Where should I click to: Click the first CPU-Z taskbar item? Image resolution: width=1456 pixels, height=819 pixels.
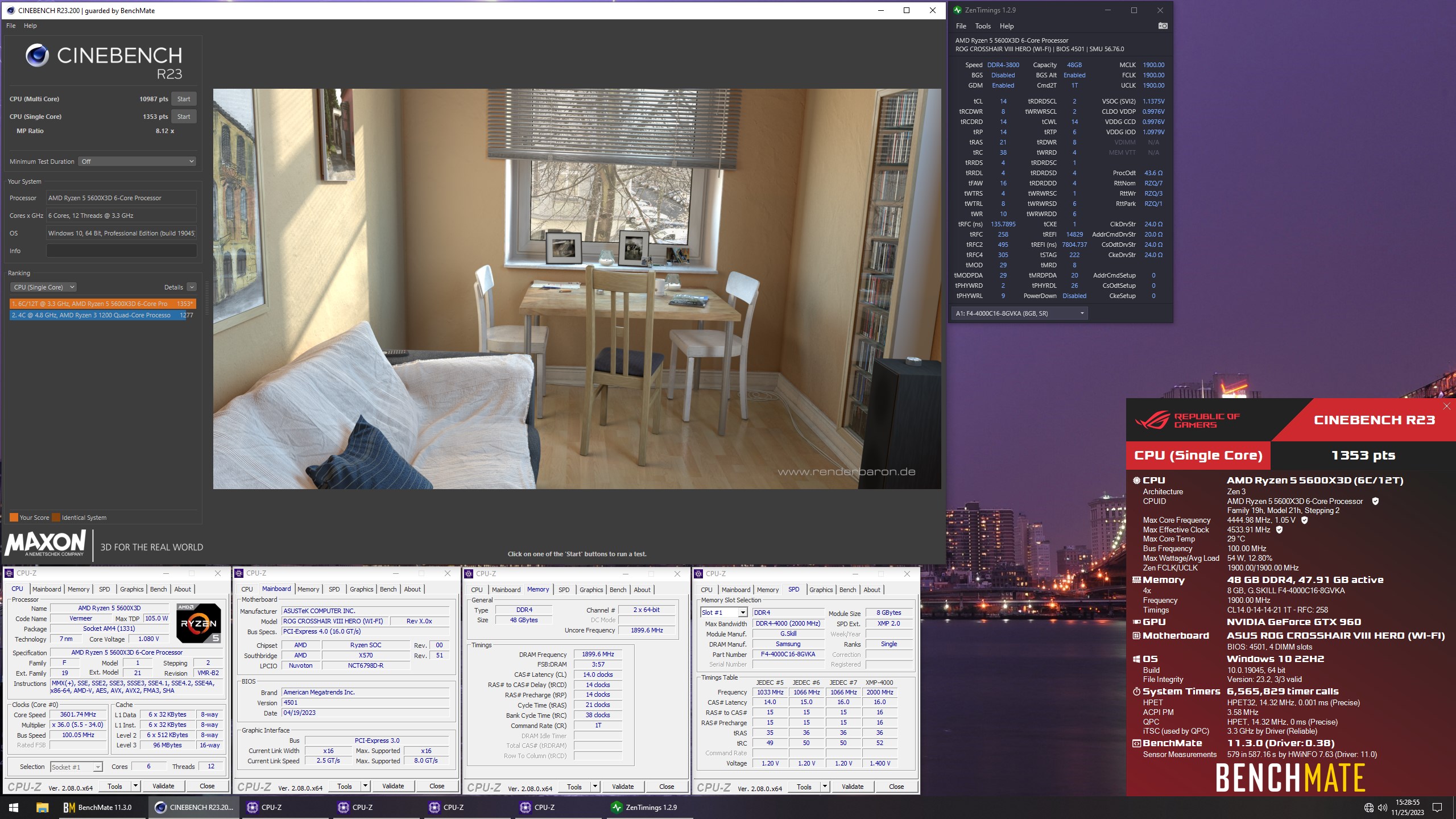click(x=284, y=807)
